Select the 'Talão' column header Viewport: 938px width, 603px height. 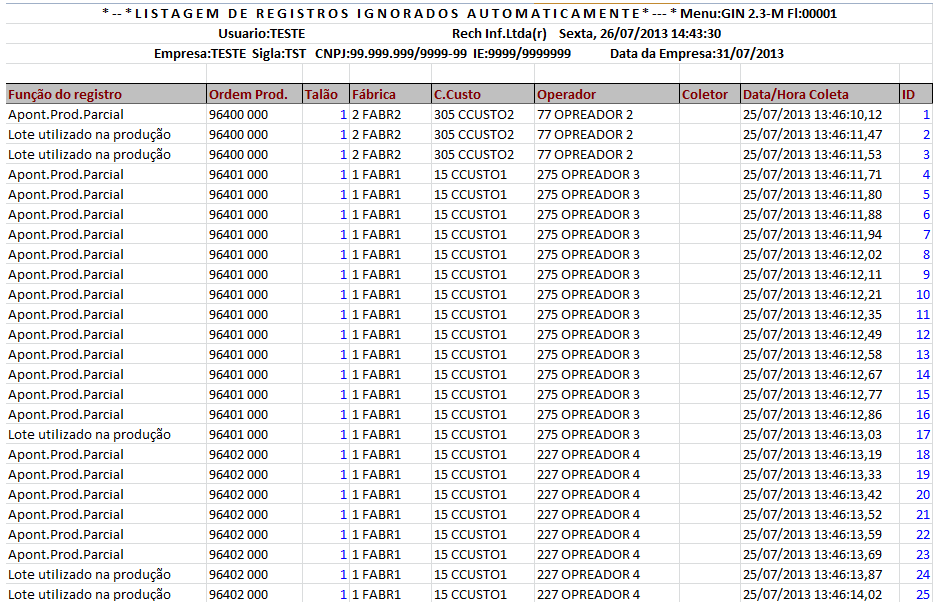tap(326, 95)
